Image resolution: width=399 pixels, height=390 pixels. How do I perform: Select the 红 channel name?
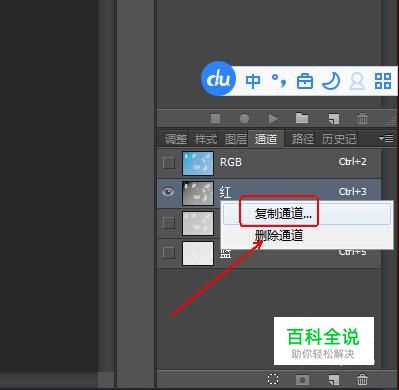coord(225,192)
